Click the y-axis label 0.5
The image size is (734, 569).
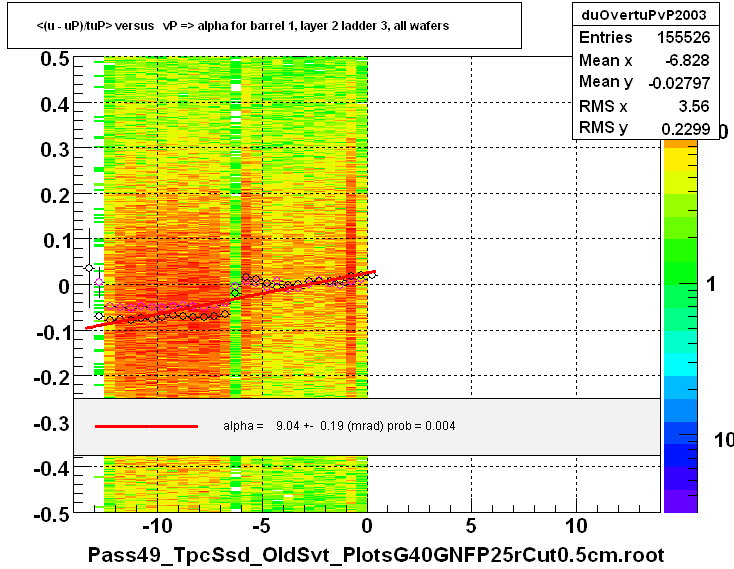[x=55, y=59]
